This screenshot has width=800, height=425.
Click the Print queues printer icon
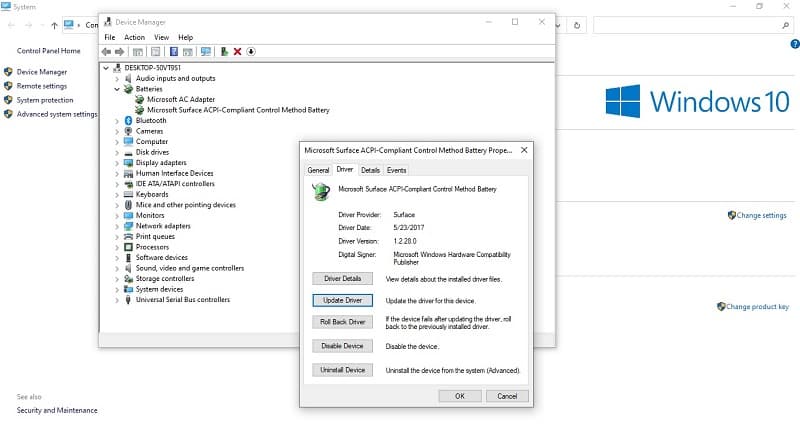pyautogui.click(x=129, y=237)
